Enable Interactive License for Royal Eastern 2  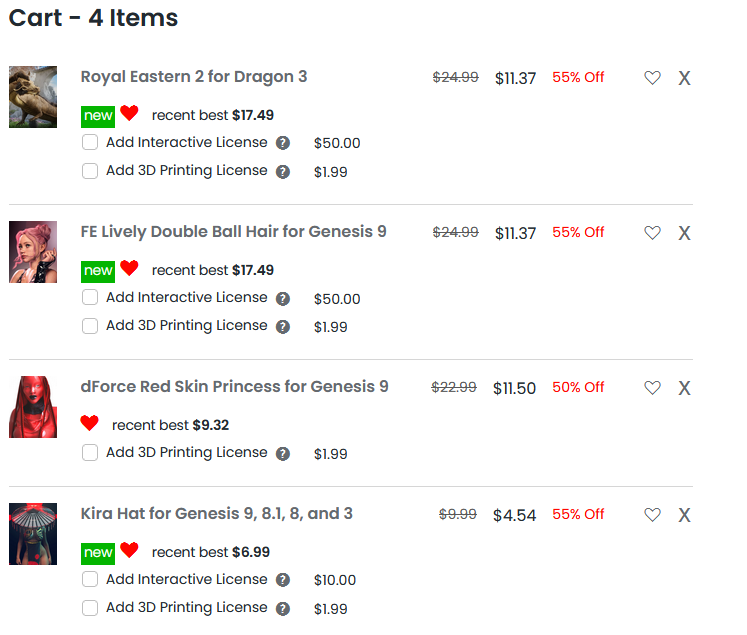point(90,142)
